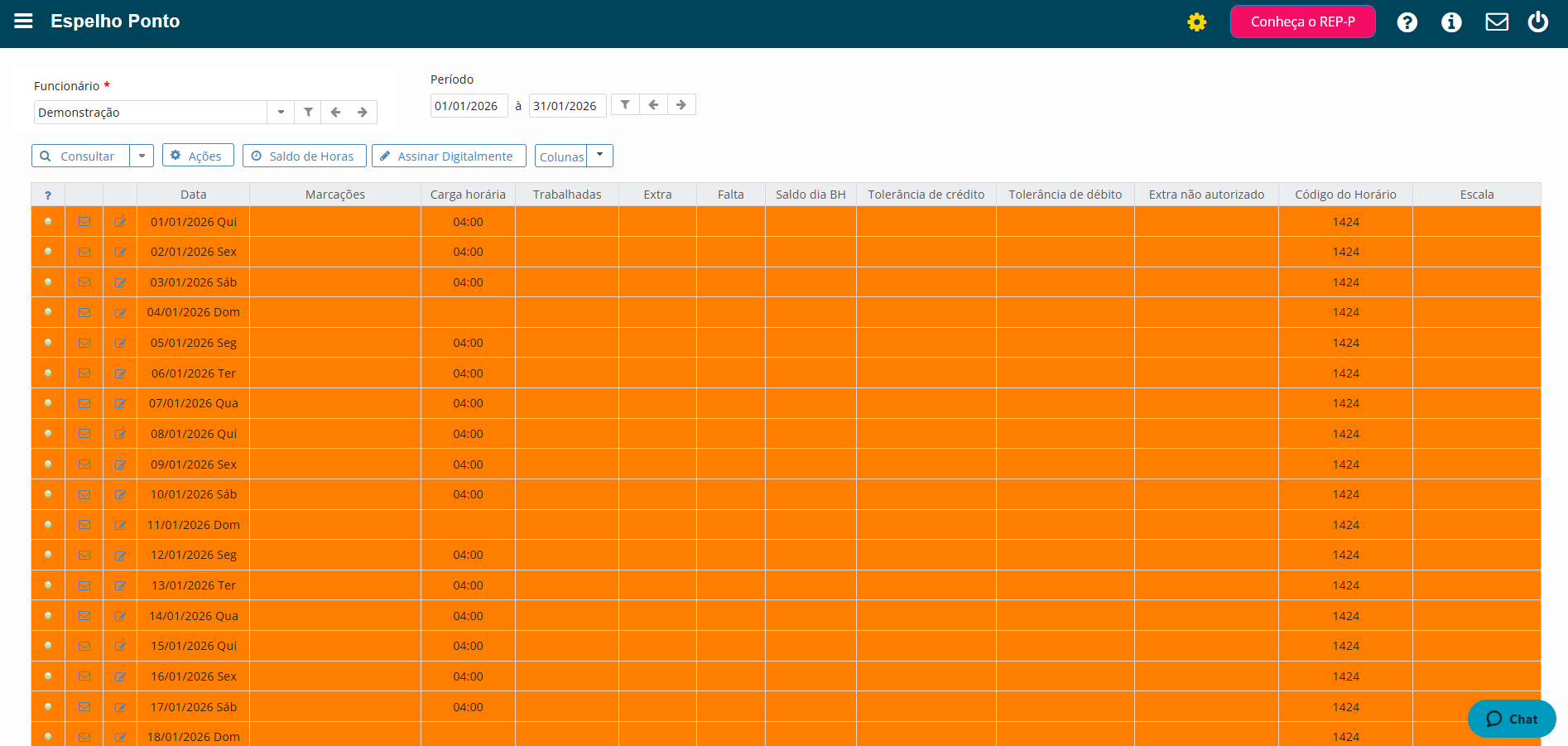
Task: Click the Consultar button
Action: pyautogui.click(x=80, y=156)
